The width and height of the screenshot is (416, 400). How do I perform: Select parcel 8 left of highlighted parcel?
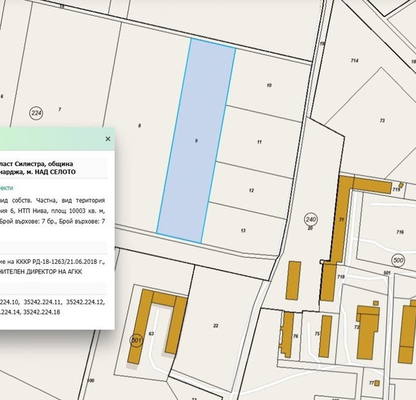click(x=139, y=125)
